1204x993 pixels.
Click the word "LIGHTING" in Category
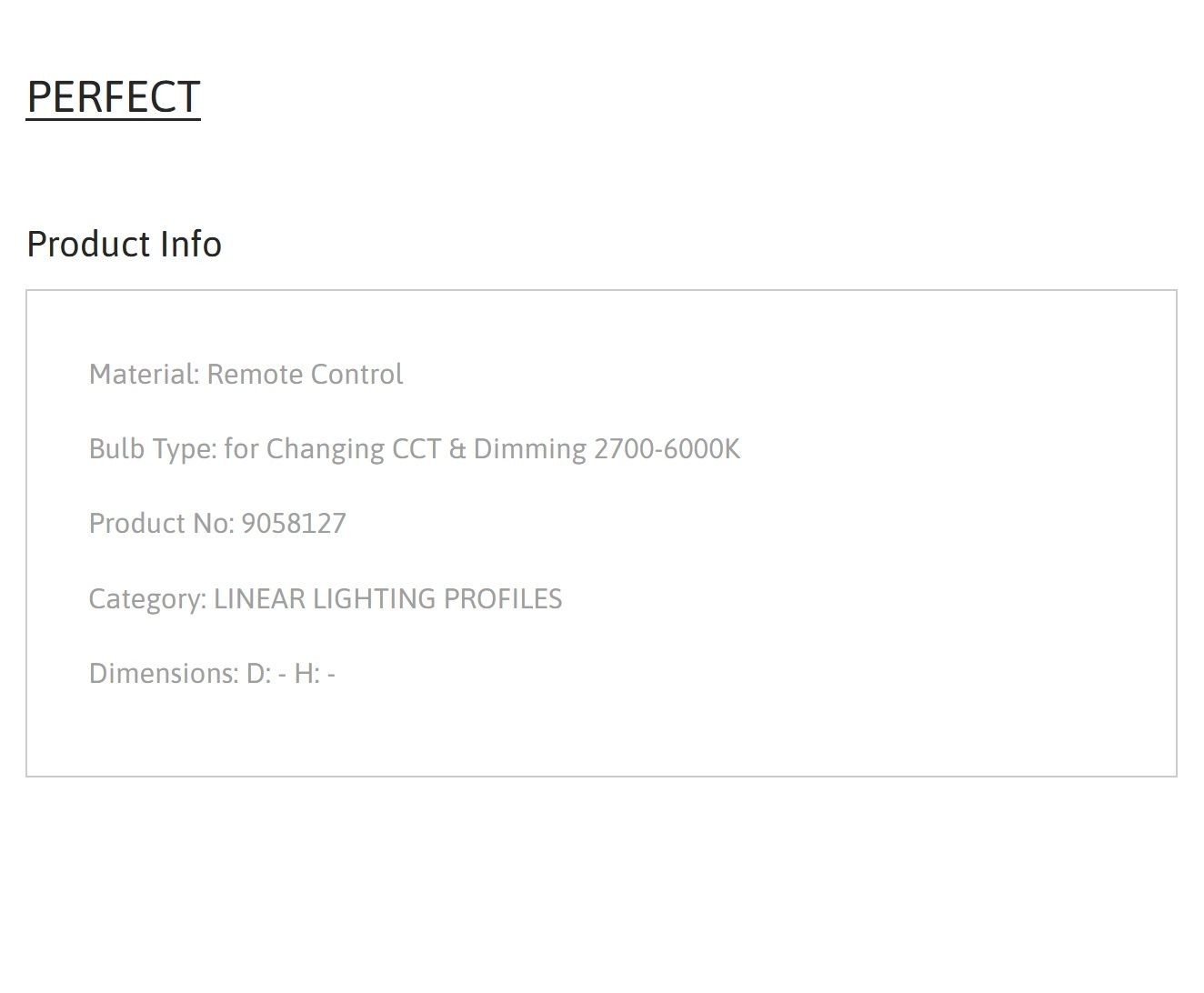(x=374, y=598)
